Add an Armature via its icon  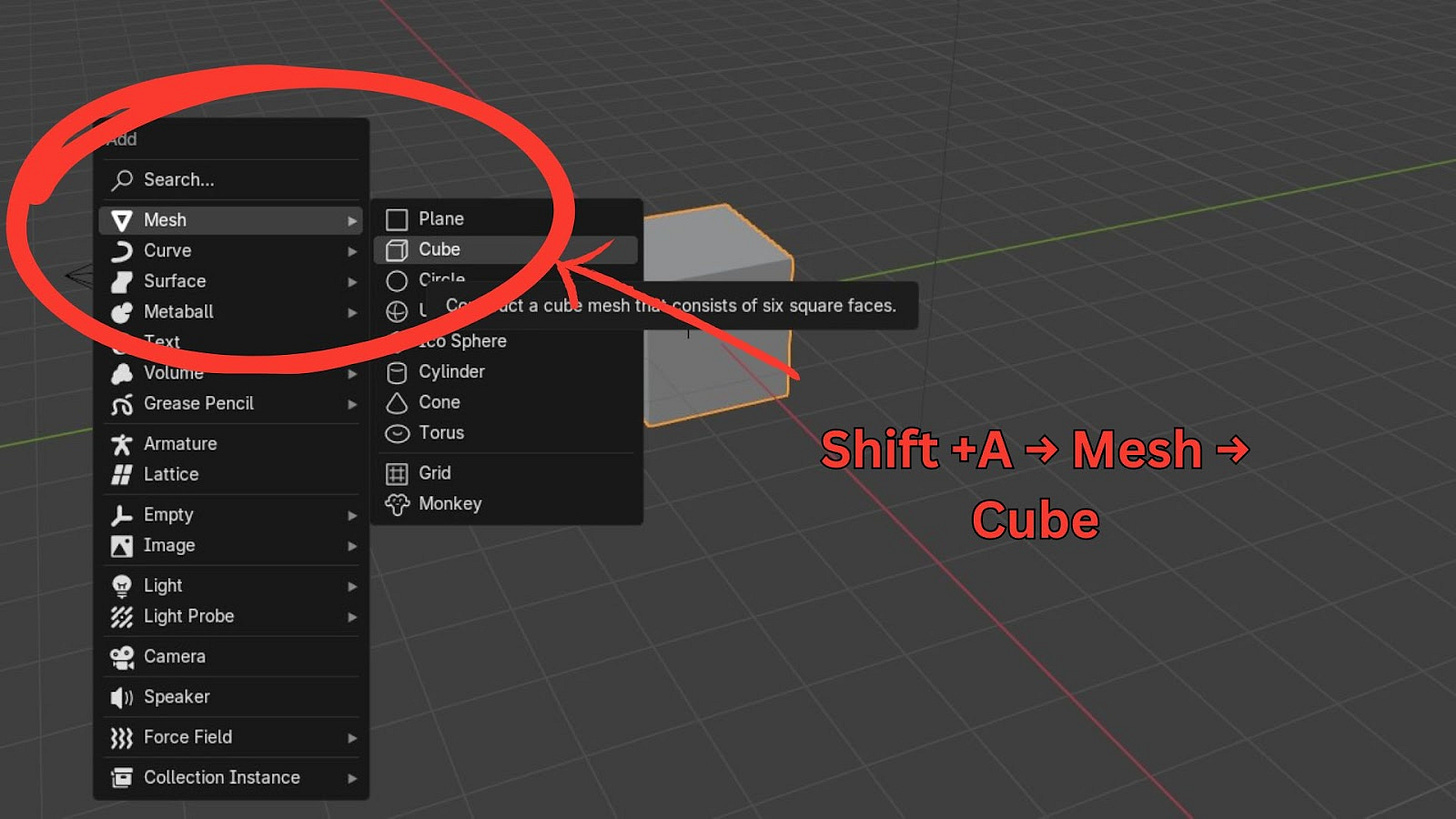pos(122,444)
